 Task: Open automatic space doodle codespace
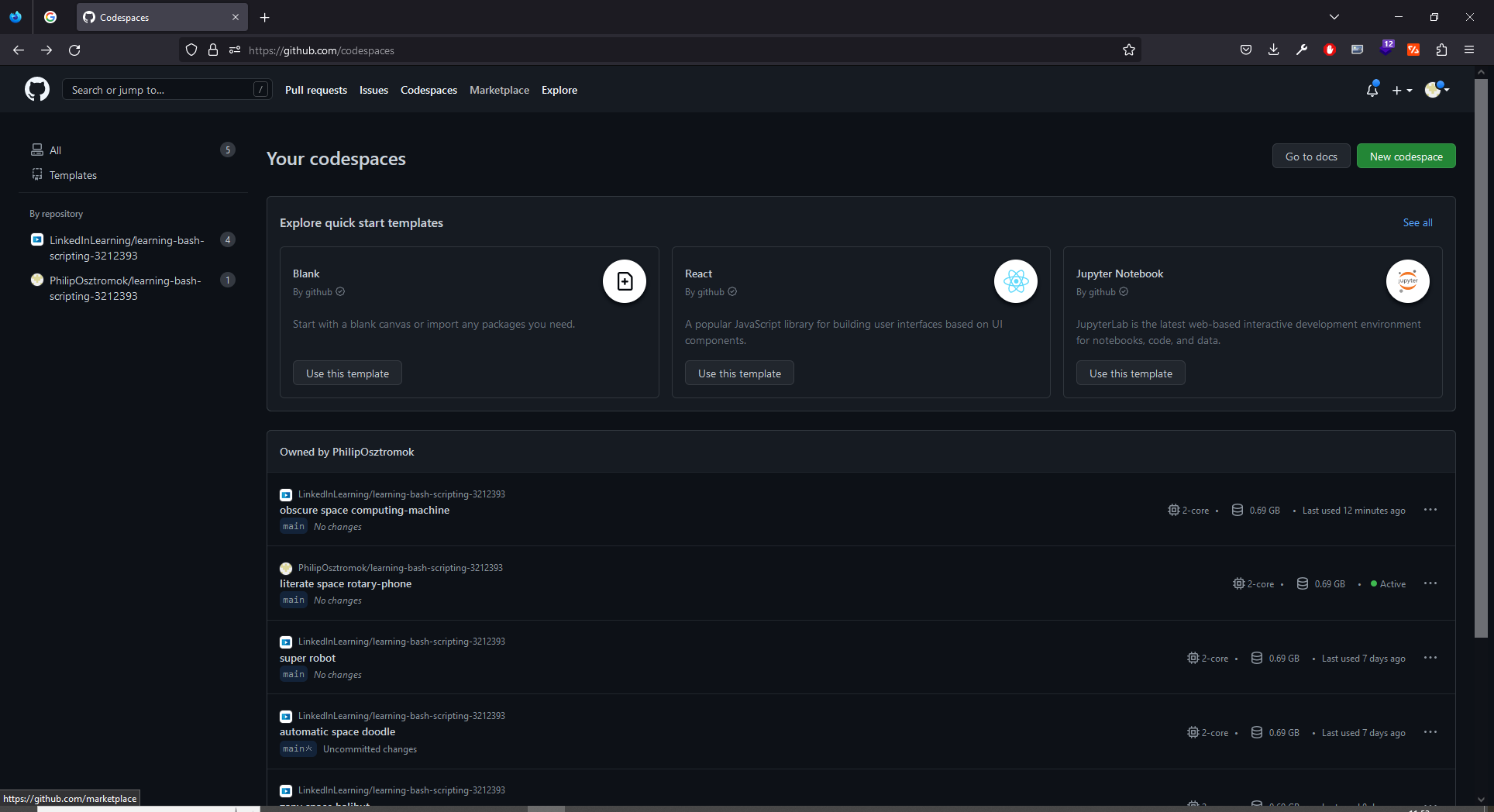[x=337, y=731]
